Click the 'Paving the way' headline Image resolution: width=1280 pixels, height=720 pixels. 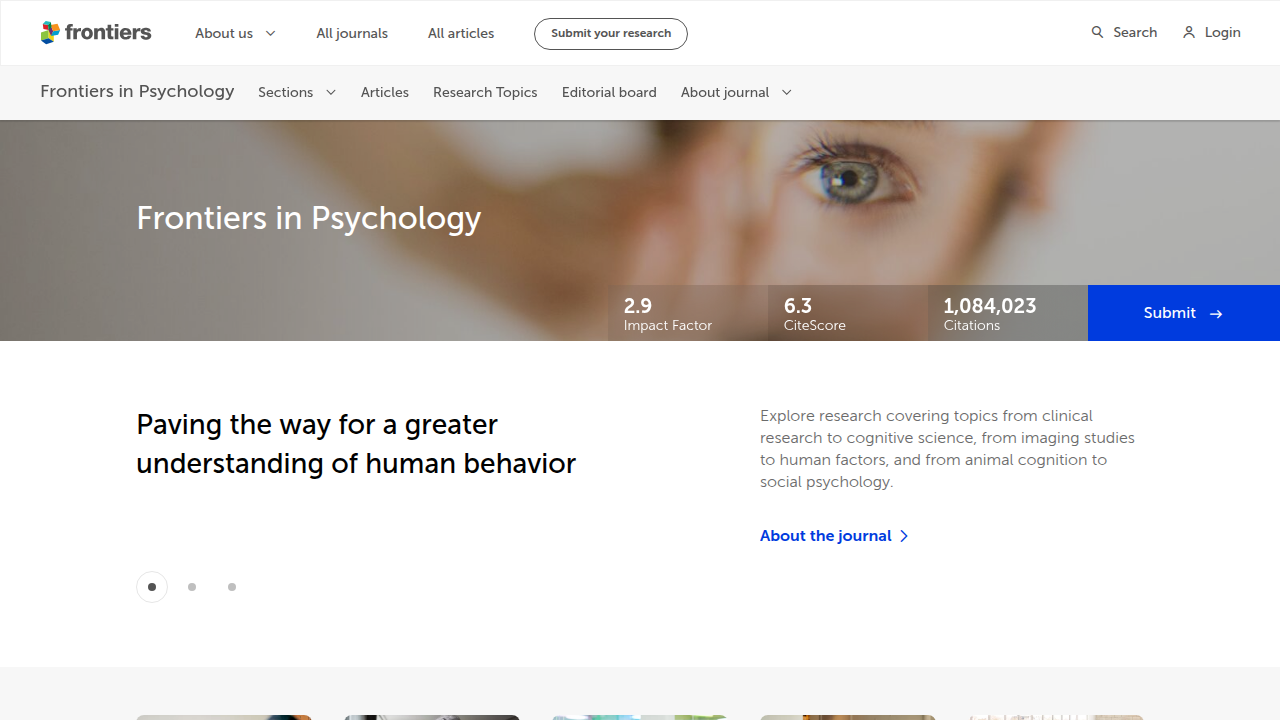coord(356,443)
